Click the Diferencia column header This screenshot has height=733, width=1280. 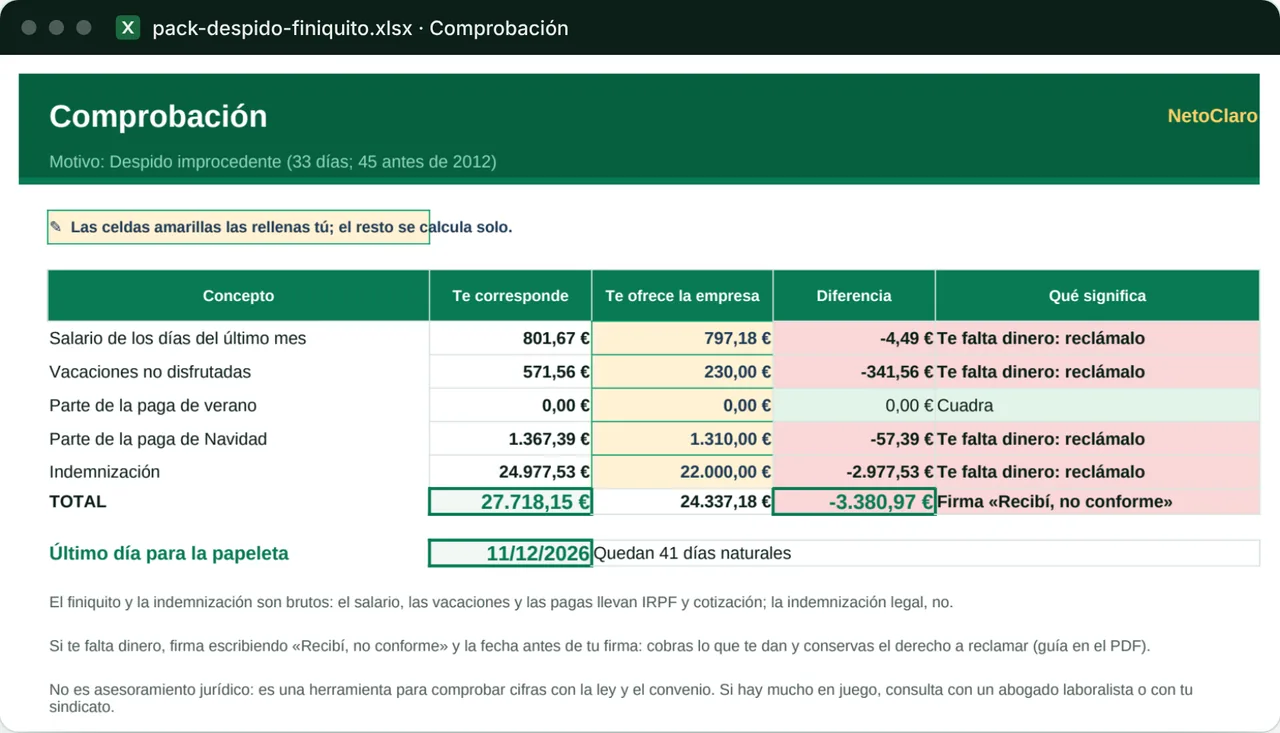[x=854, y=295]
